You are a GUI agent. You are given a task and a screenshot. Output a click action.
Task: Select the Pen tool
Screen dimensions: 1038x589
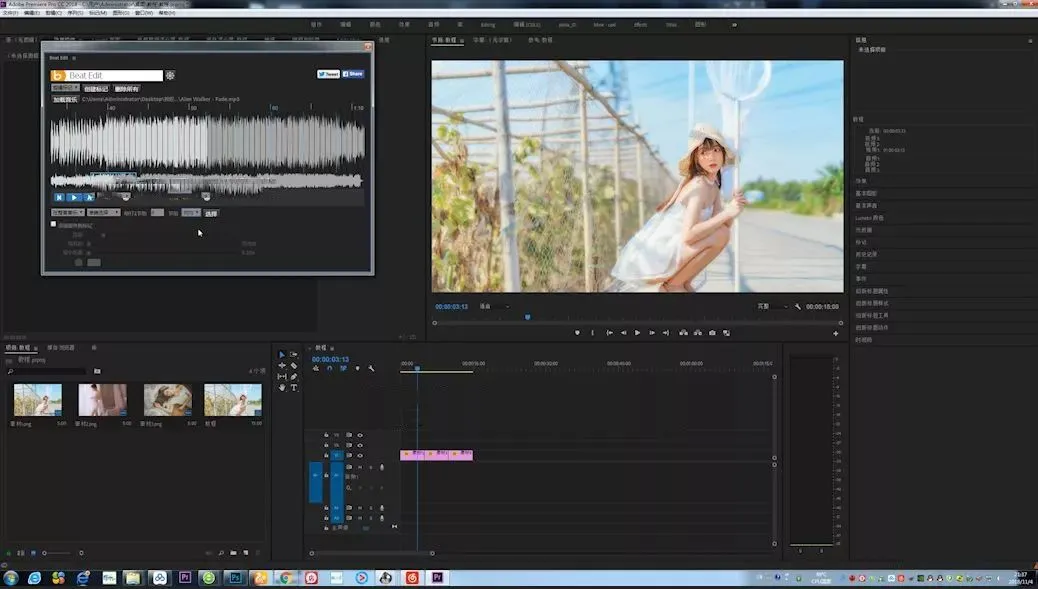click(294, 377)
